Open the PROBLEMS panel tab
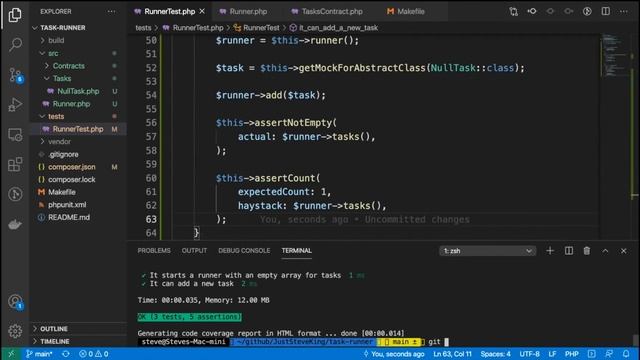640x360 pixels. 154,251
